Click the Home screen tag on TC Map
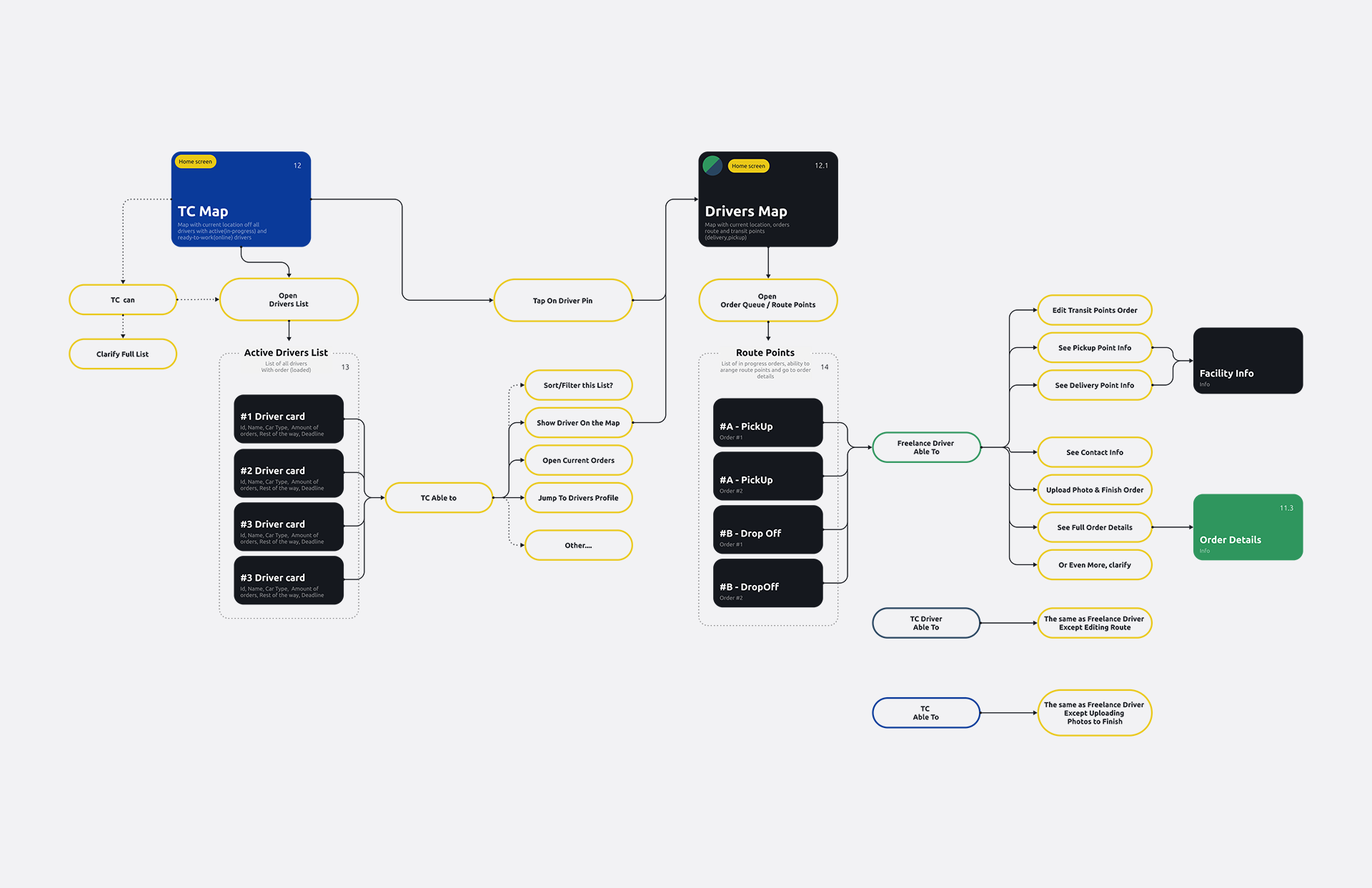This screenshot has width=1372, height=888. [x=195, y=161]
